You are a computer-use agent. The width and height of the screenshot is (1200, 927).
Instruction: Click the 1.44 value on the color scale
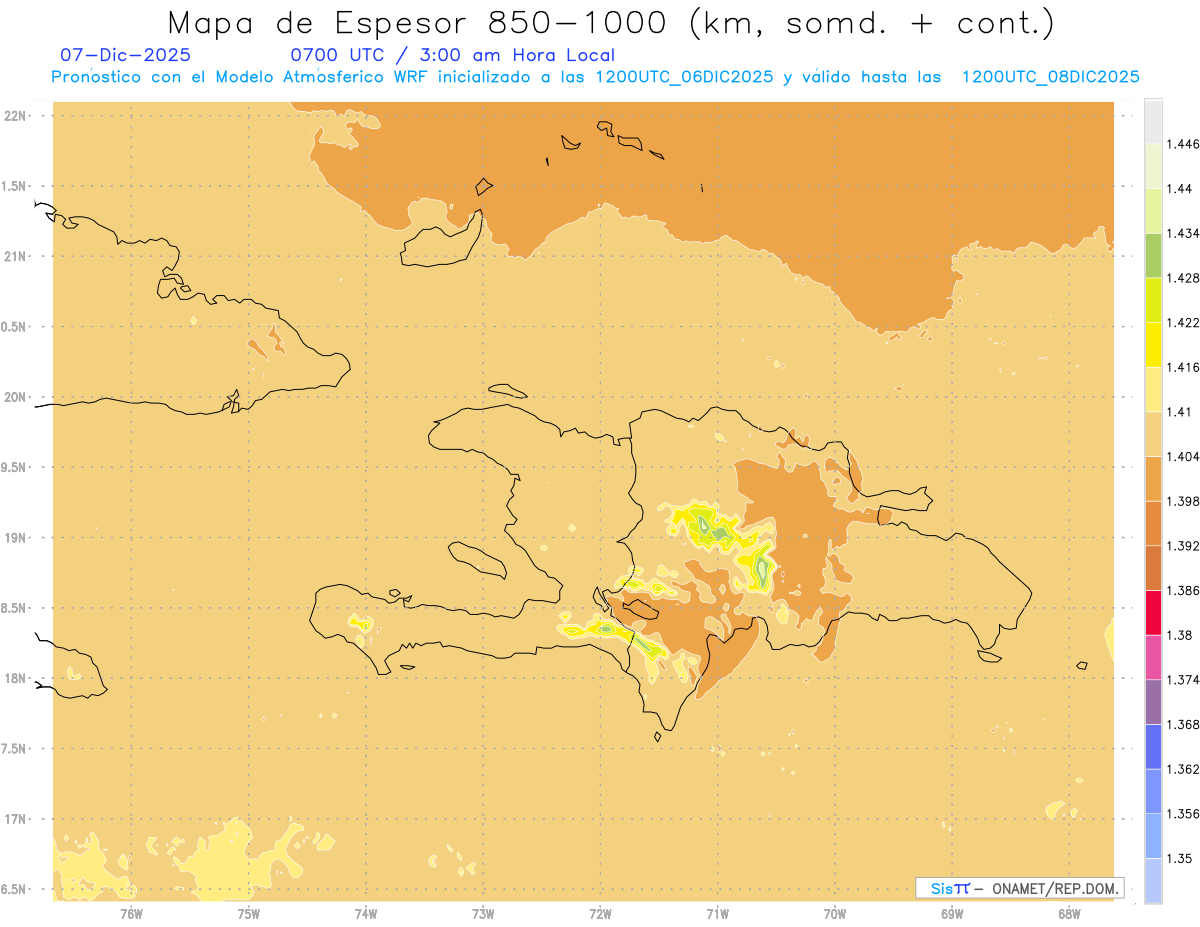[1181, 188]
